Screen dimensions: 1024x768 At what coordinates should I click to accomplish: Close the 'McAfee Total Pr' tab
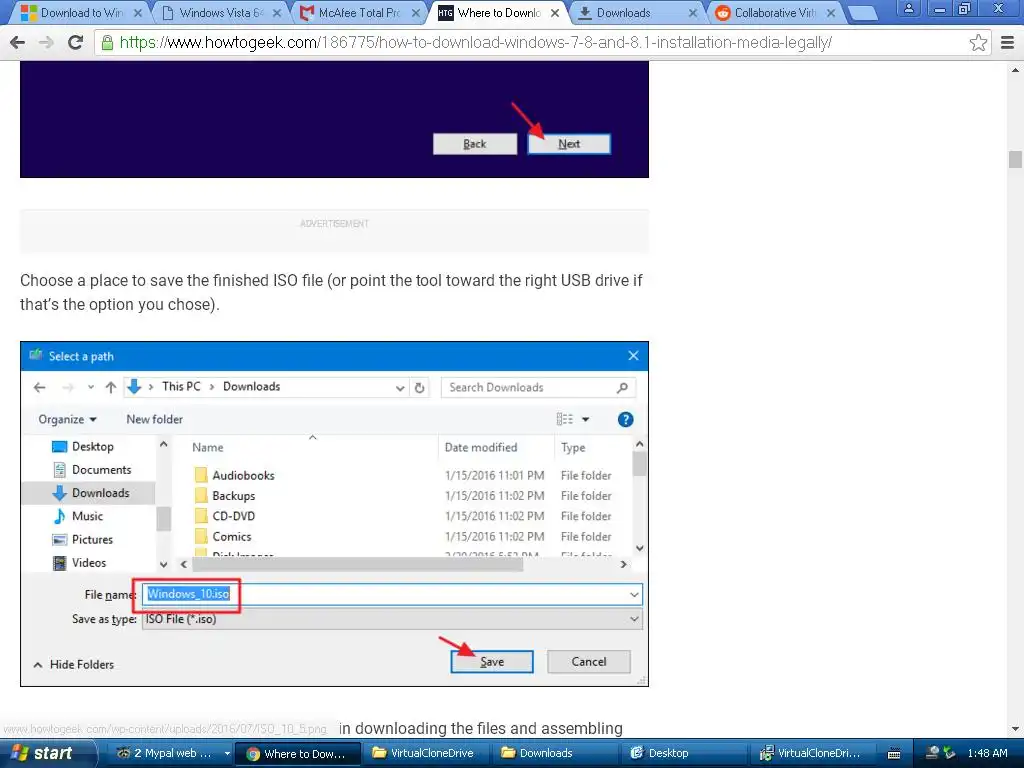(x=416, y=12)
